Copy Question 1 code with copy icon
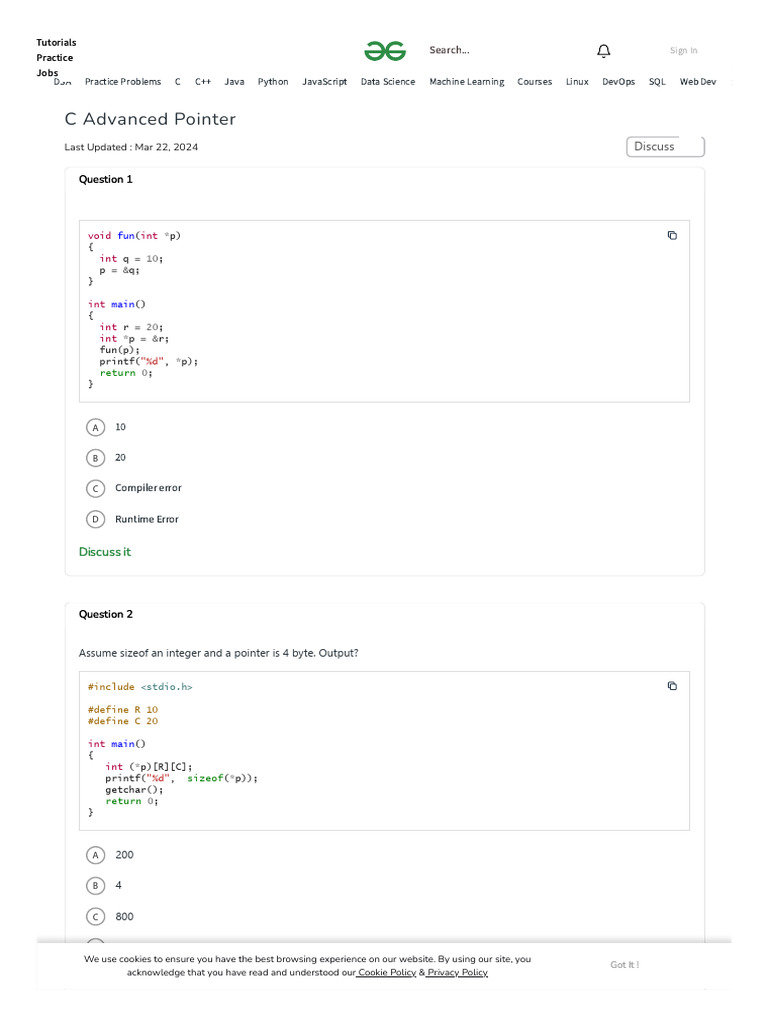This screenshot has width=768, height=1024. pyautogui.click(x=672, y=236)
